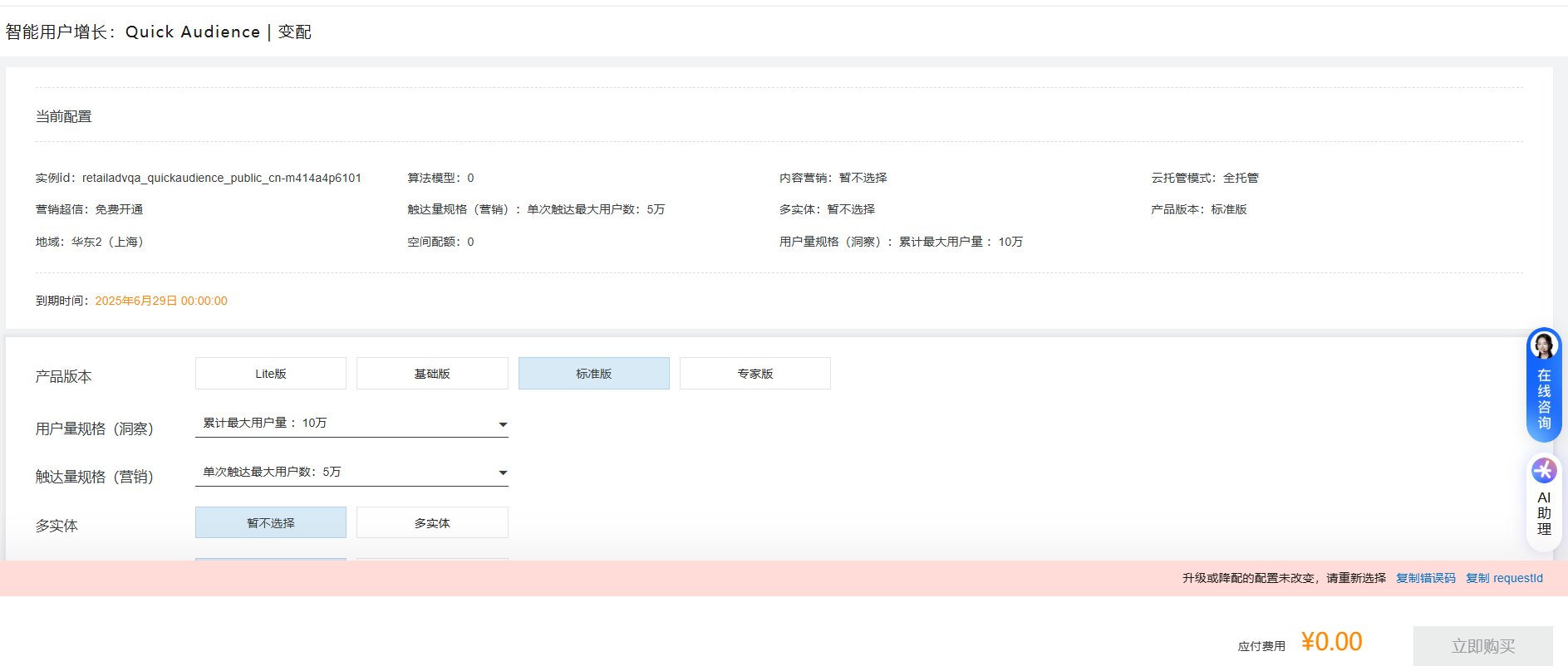Click the arrow of the 累计最大用户量 10万 selector
This screenshot has width=1568, height=671.
tap(503, 424)
